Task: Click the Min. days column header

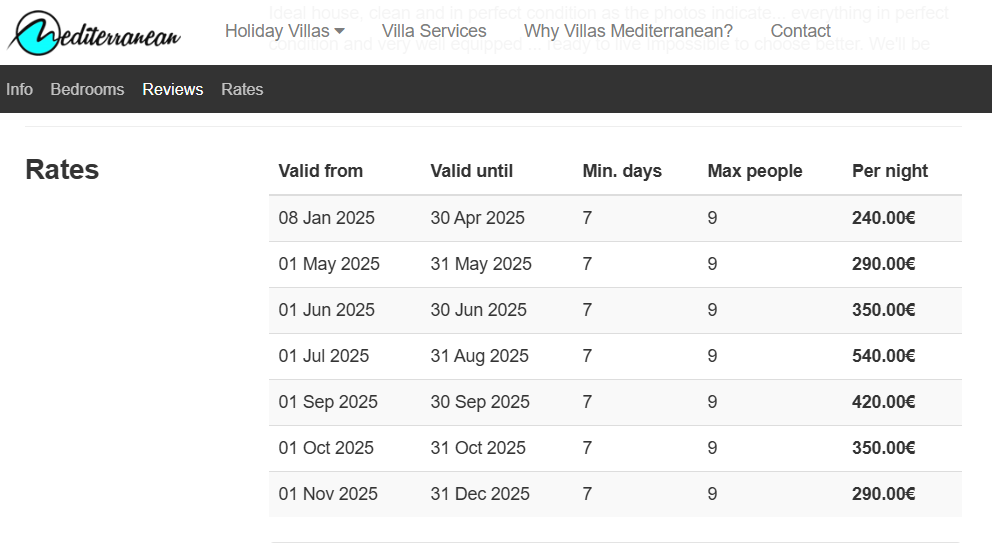Action: coord(622,171)
